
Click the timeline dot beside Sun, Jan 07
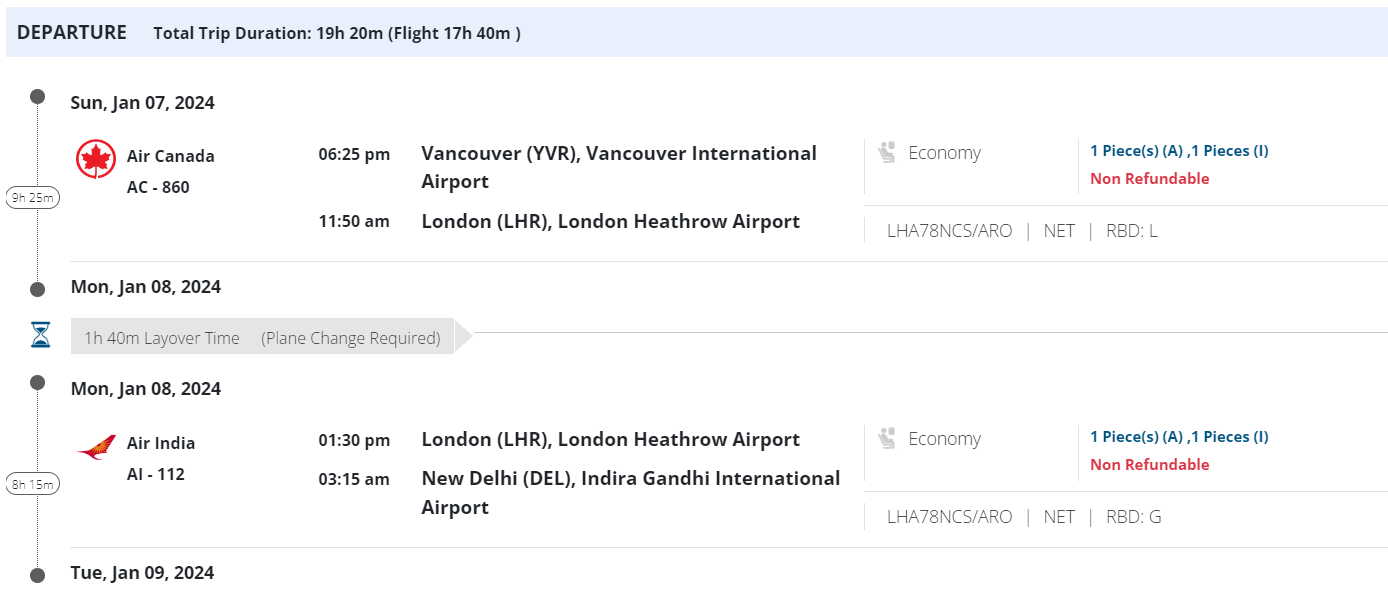pyautogui.click(x=38, y=97)
